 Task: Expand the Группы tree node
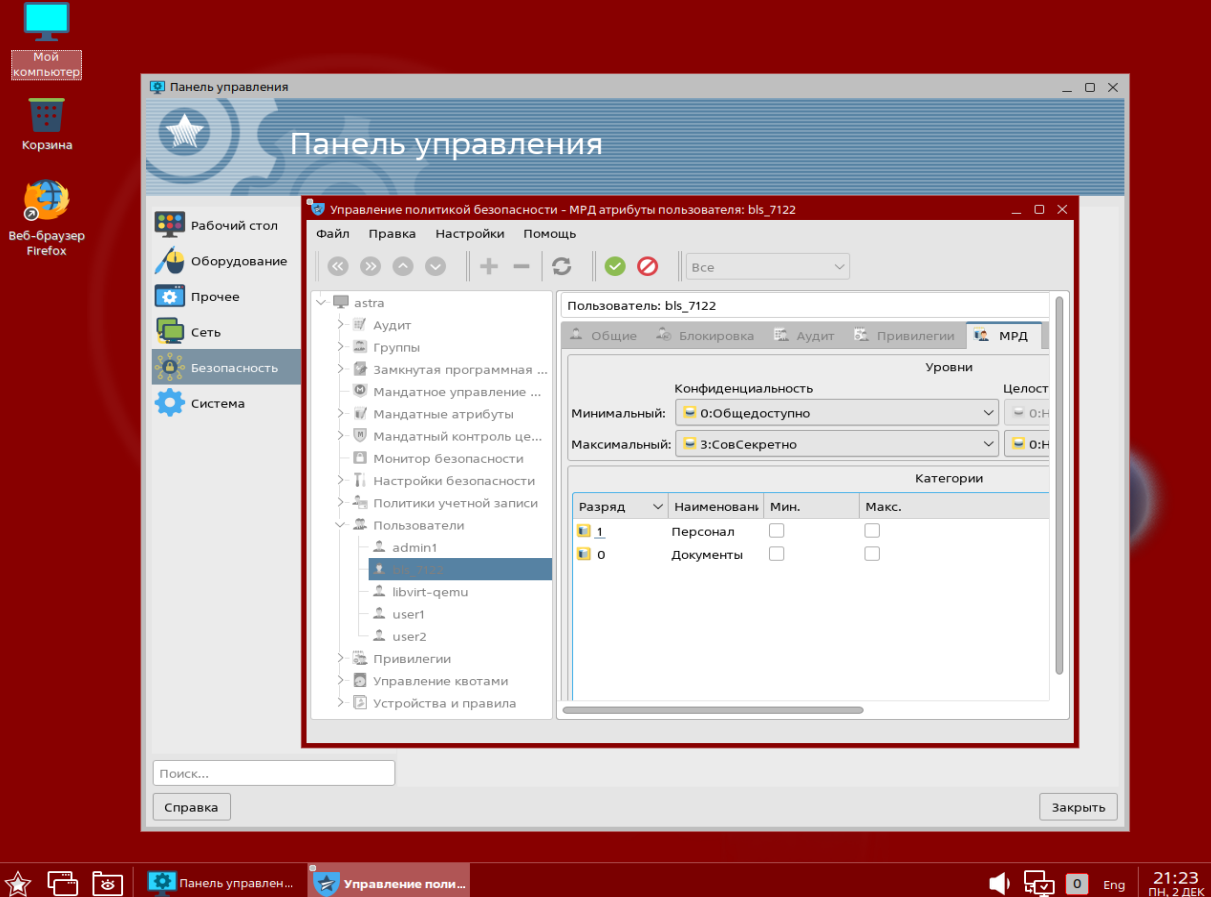click(340, 347)
